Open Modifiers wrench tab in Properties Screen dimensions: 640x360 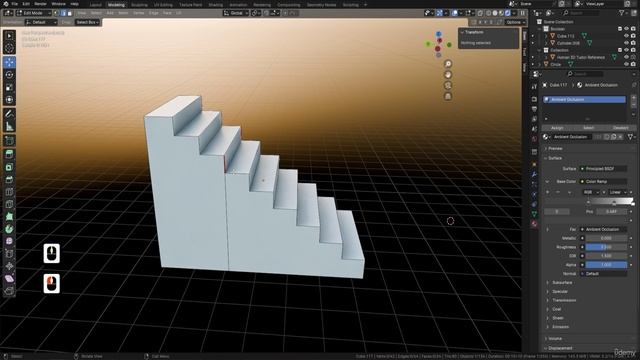click(534, 174)
